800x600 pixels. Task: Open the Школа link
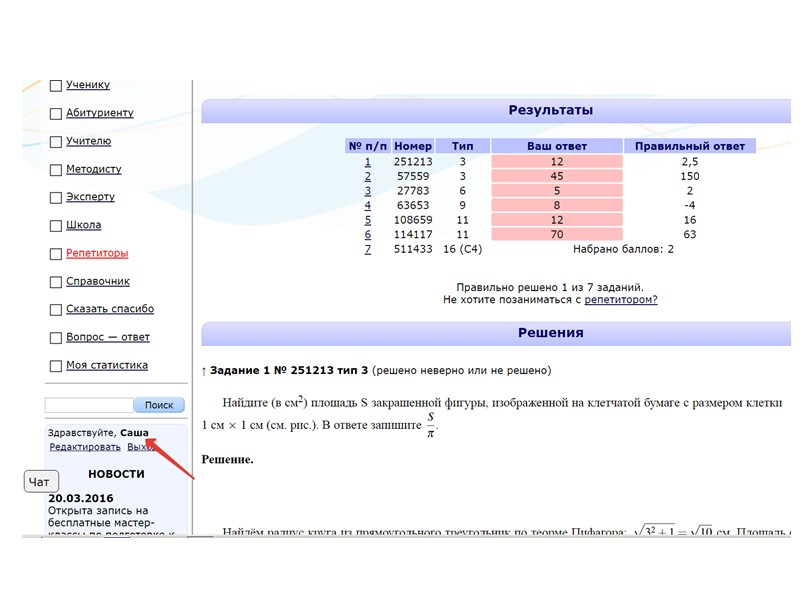click(x=84, y=225)
